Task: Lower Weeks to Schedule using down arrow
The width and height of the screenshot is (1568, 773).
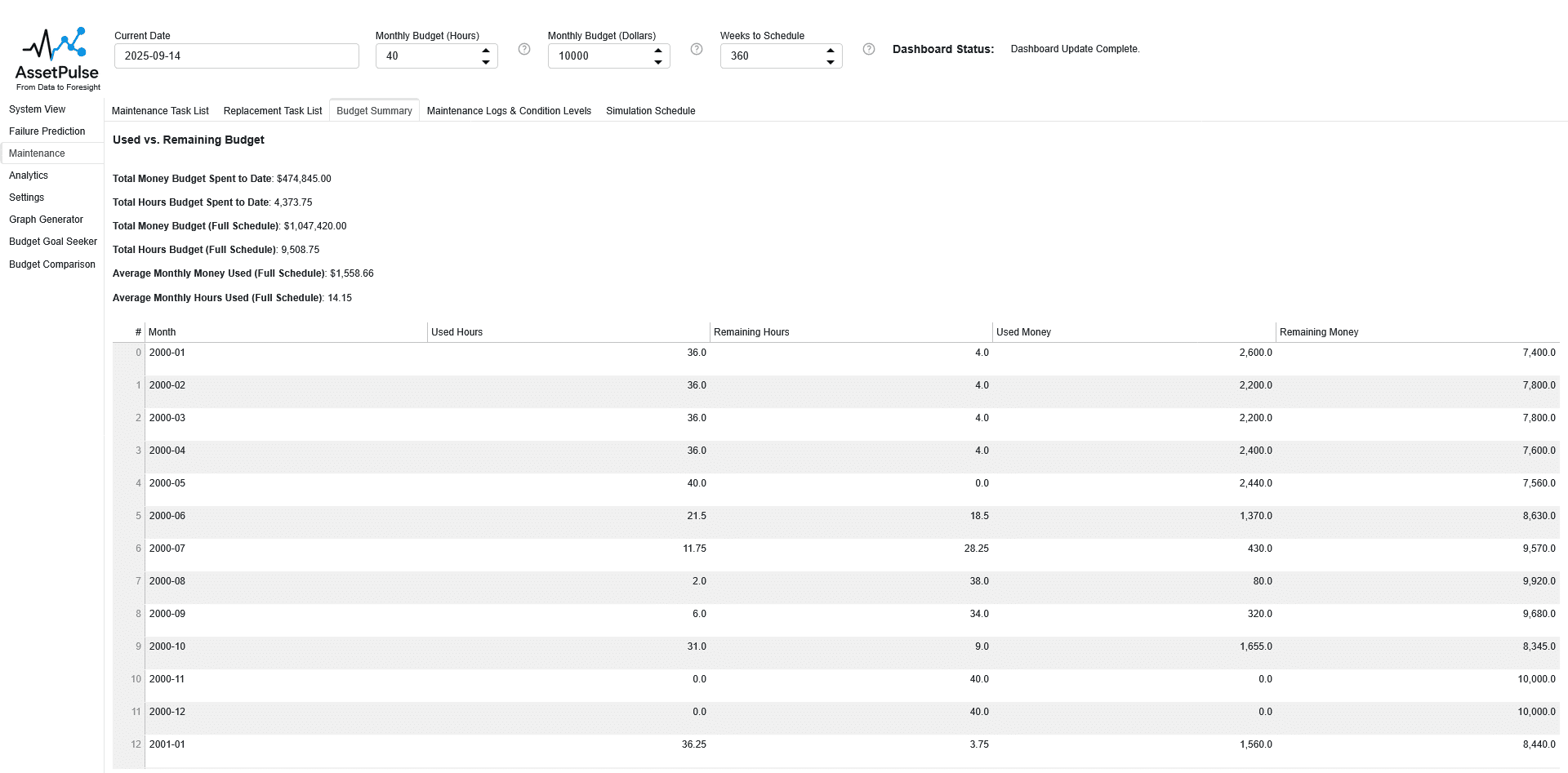Action: pyautogui.click(x=831, y=62)
